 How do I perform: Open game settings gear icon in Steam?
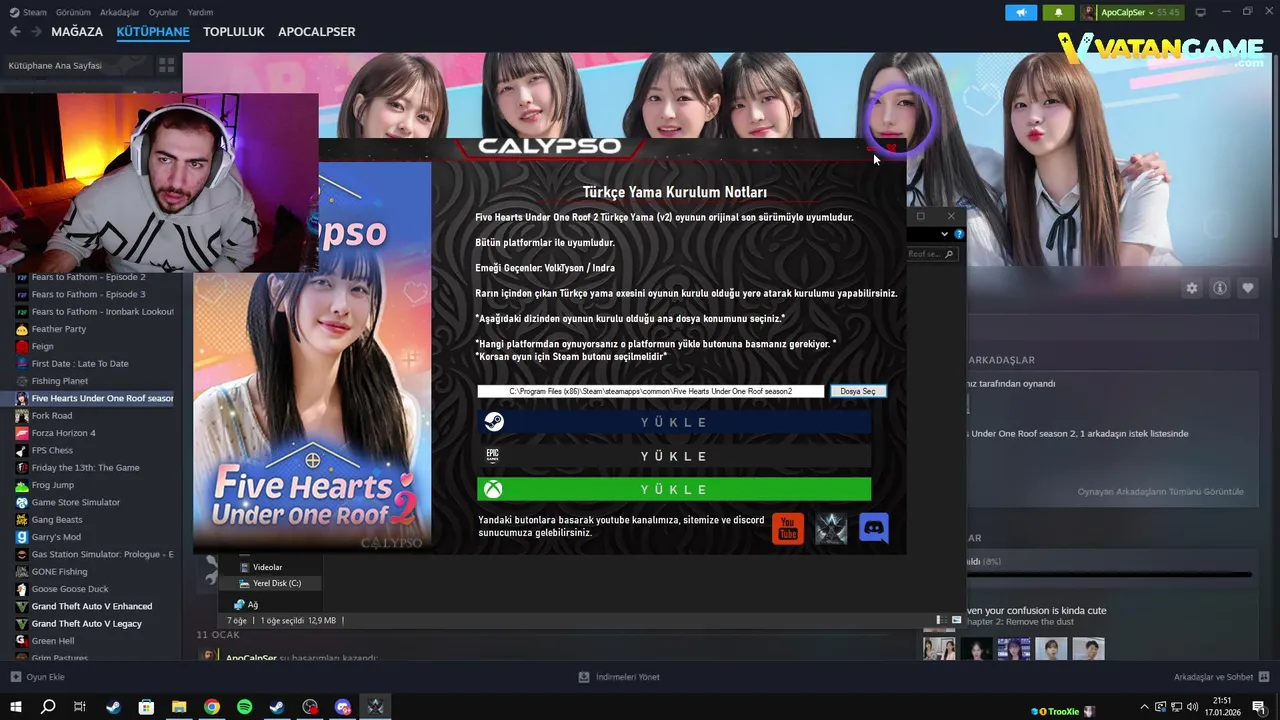pyautogui.click(x=1192, y=288)
